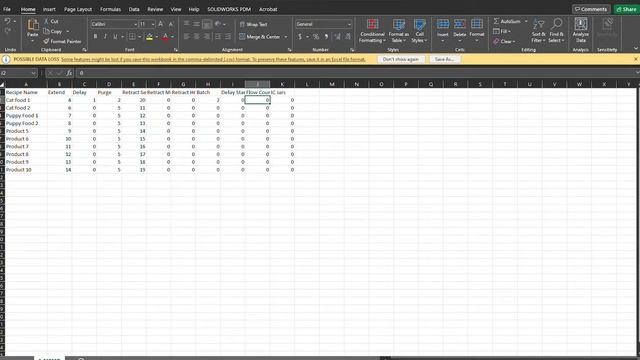Click the Share button
The height and width of the screenshot is (360, 640).
point(627,9)
